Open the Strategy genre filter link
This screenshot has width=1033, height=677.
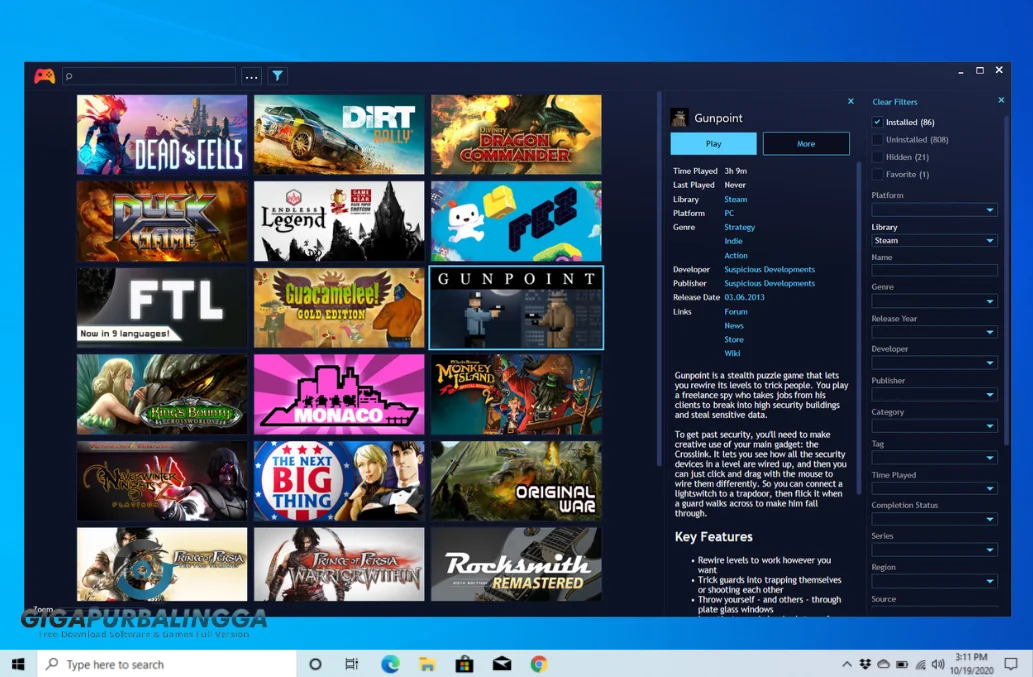point(739,227)
